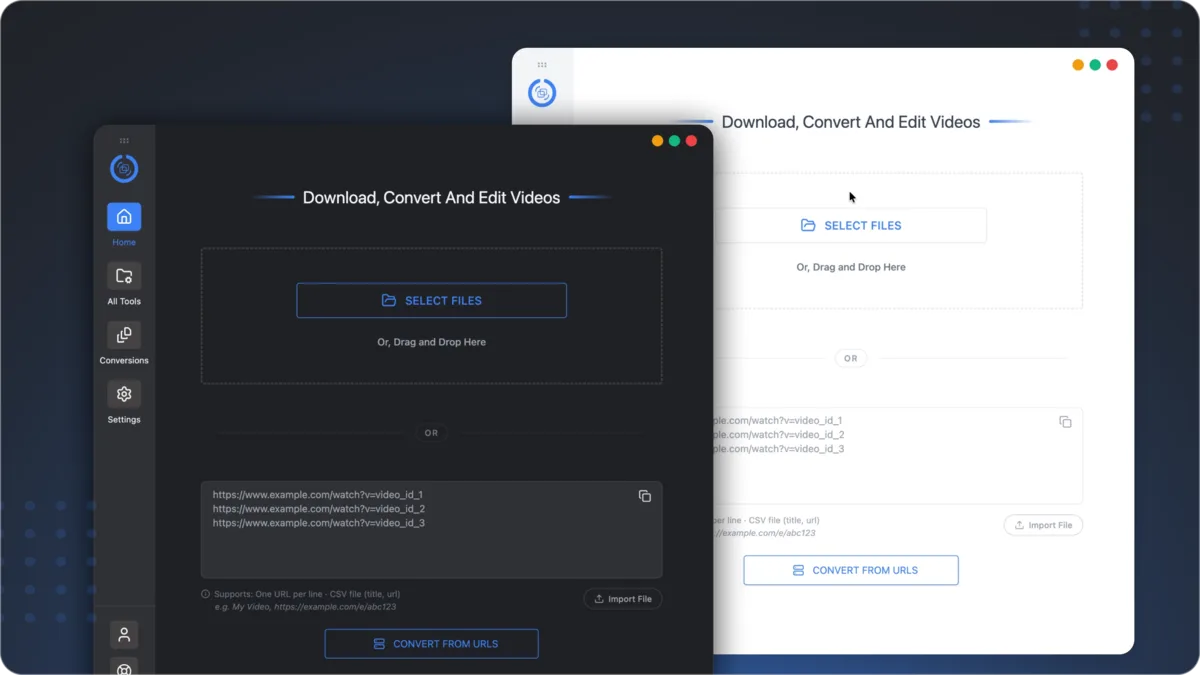Open All Tools from the sidebar

(x=124, y=276)
